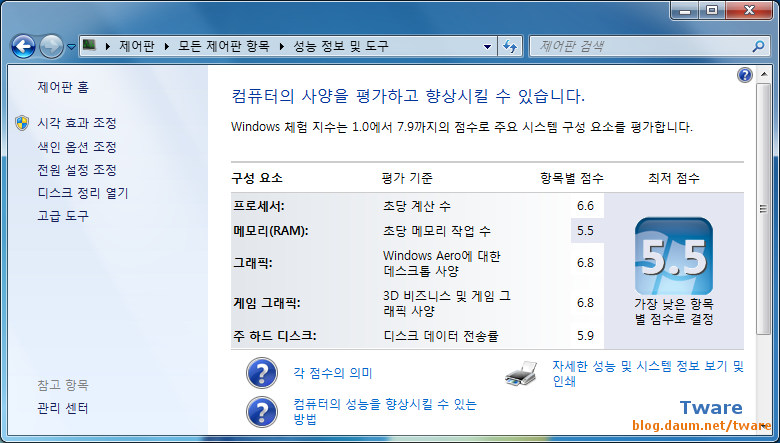Open 관리 센터 link
Screen dimensions: 780x443
(63, 408)
